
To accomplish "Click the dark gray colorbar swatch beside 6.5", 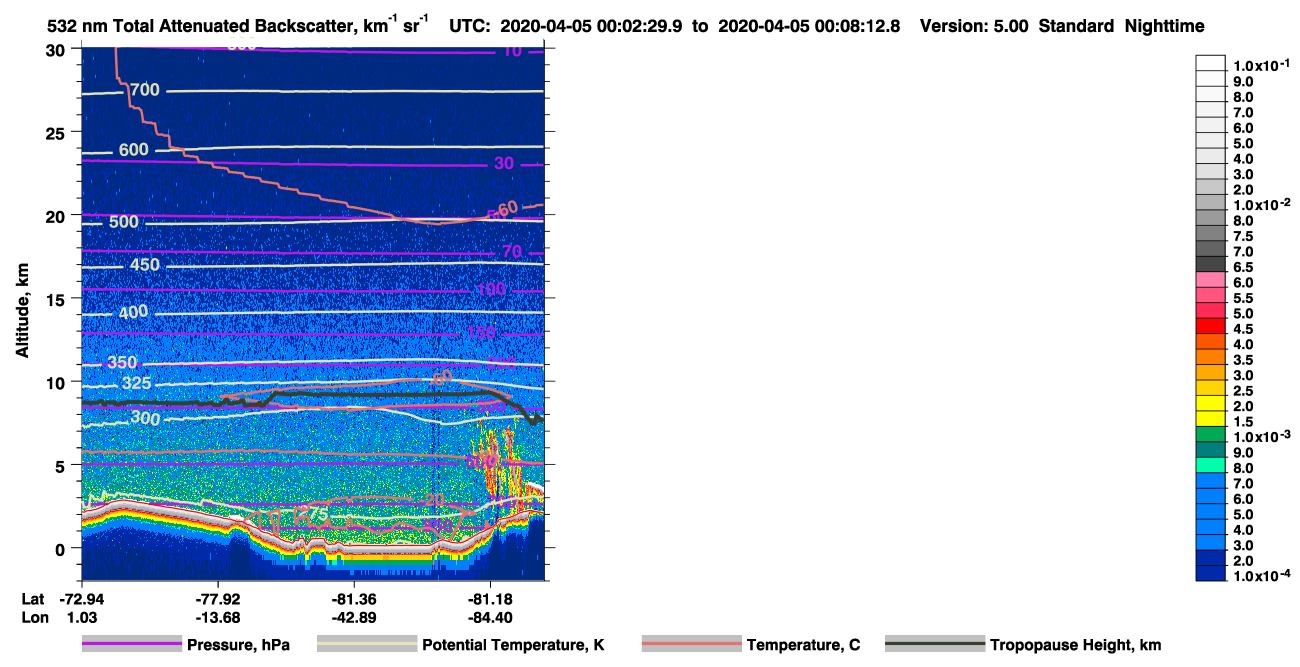I will [1210, 266].
